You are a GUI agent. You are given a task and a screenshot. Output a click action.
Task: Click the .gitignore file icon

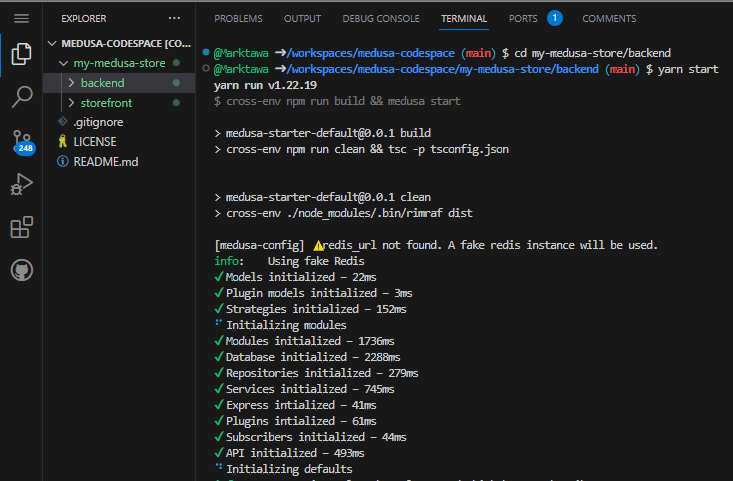coord(63,122)
